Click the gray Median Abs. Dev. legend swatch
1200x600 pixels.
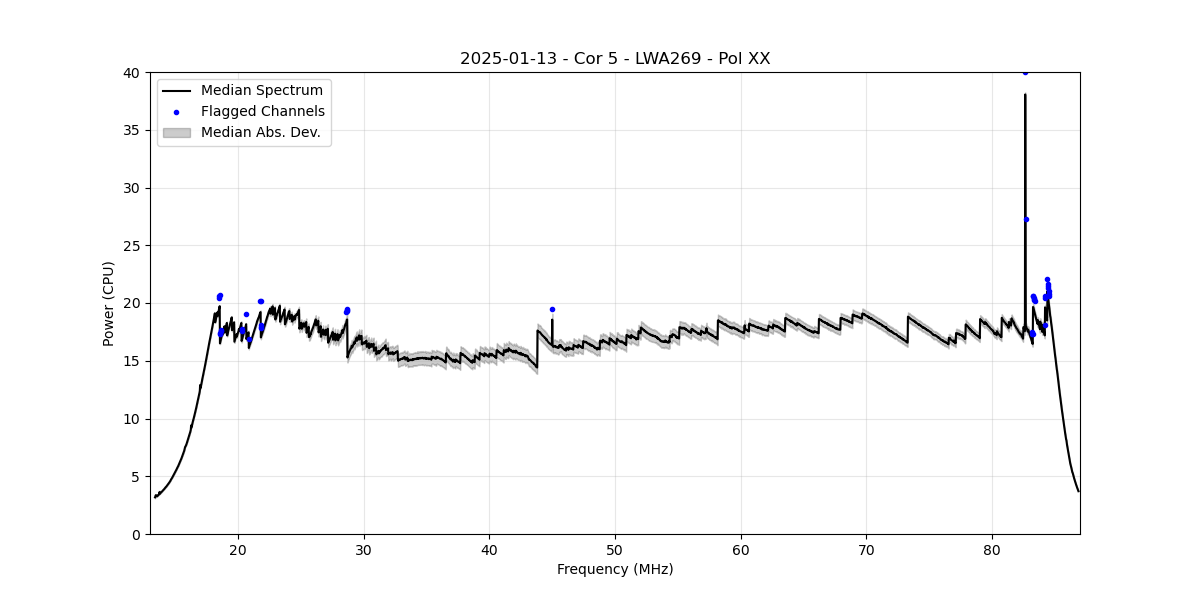176,133
